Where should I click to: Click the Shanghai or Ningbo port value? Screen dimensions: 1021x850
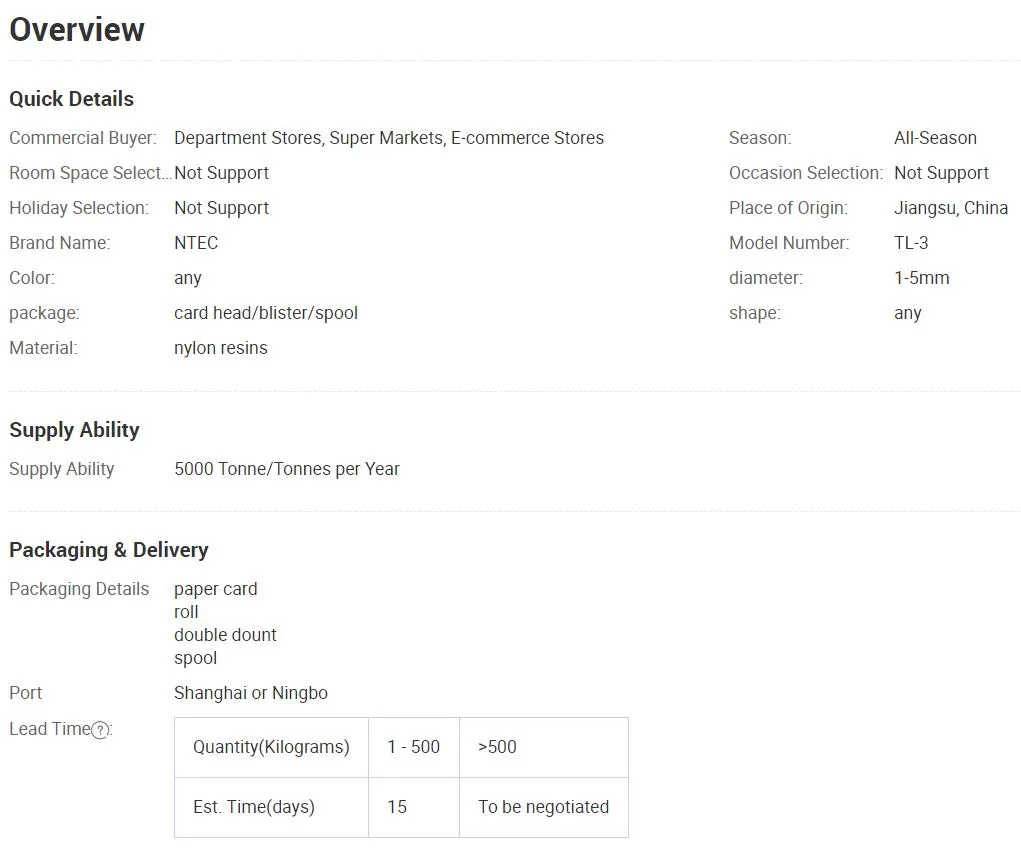point(251,693)
